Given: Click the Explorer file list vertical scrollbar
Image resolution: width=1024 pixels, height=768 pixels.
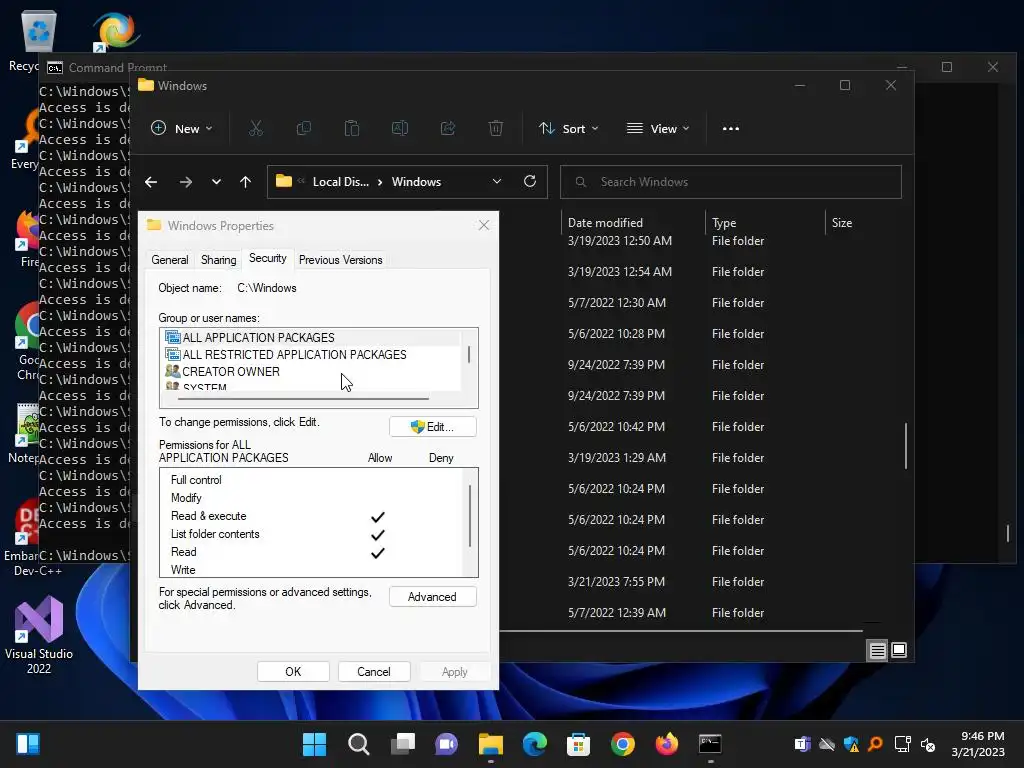Looking at the screenshot, I should point(906,446).
